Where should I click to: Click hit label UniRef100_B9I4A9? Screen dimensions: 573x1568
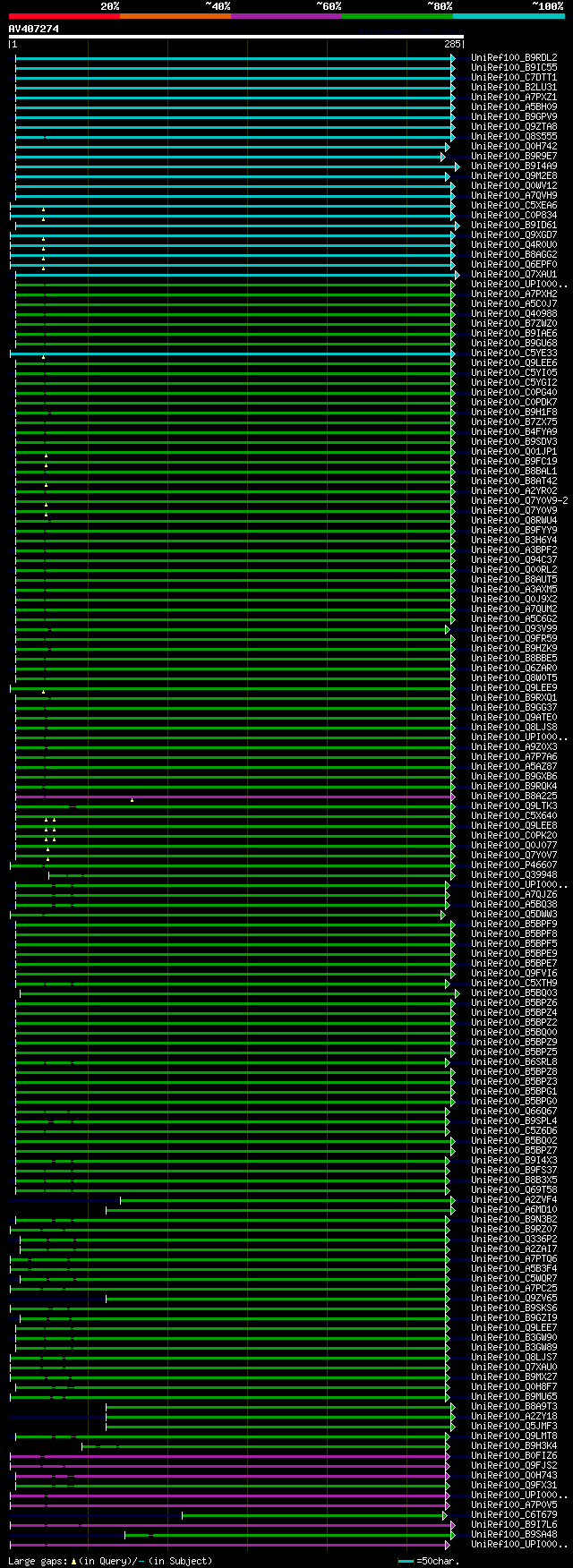pos(514,166)
